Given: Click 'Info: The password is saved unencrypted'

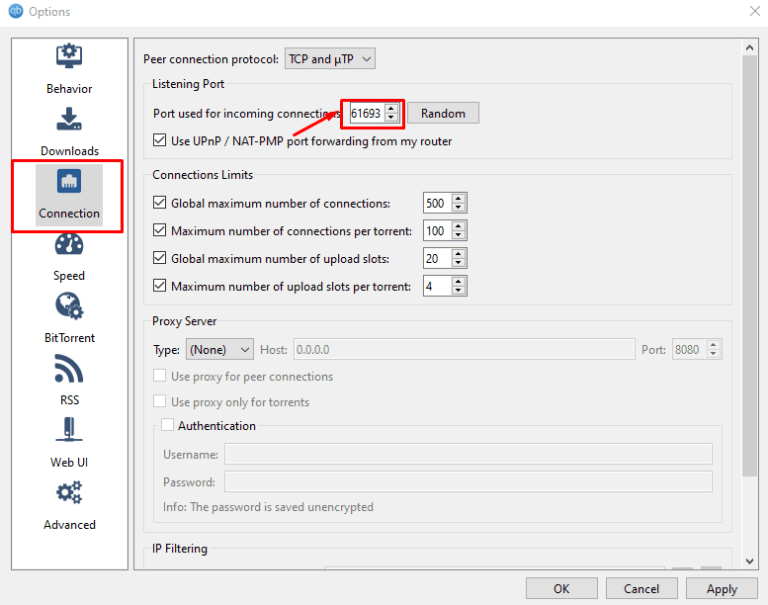Looking at the screenshot, I should [x=268, y=507].
